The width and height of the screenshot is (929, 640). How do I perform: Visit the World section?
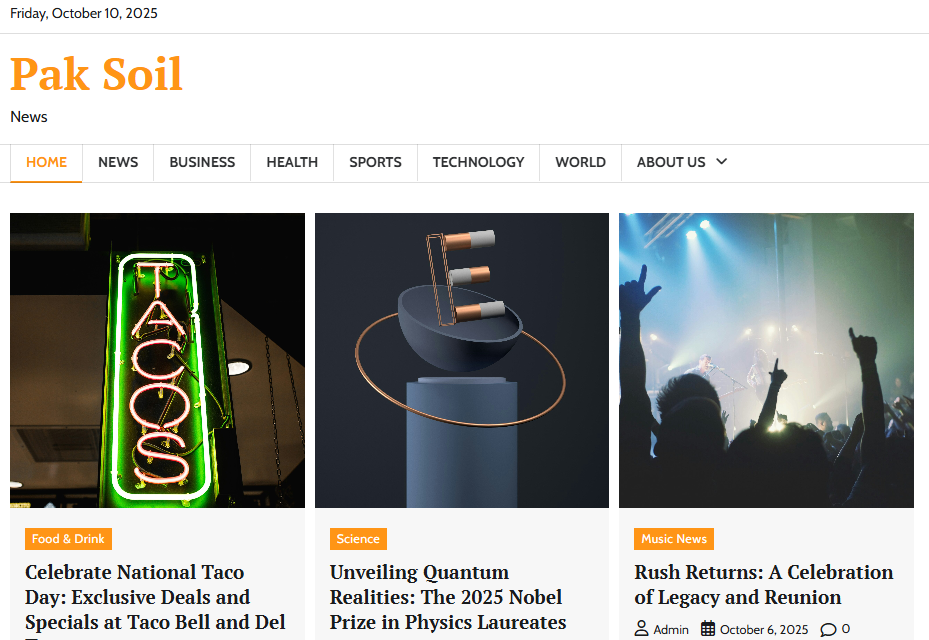(x=580, y=162)
